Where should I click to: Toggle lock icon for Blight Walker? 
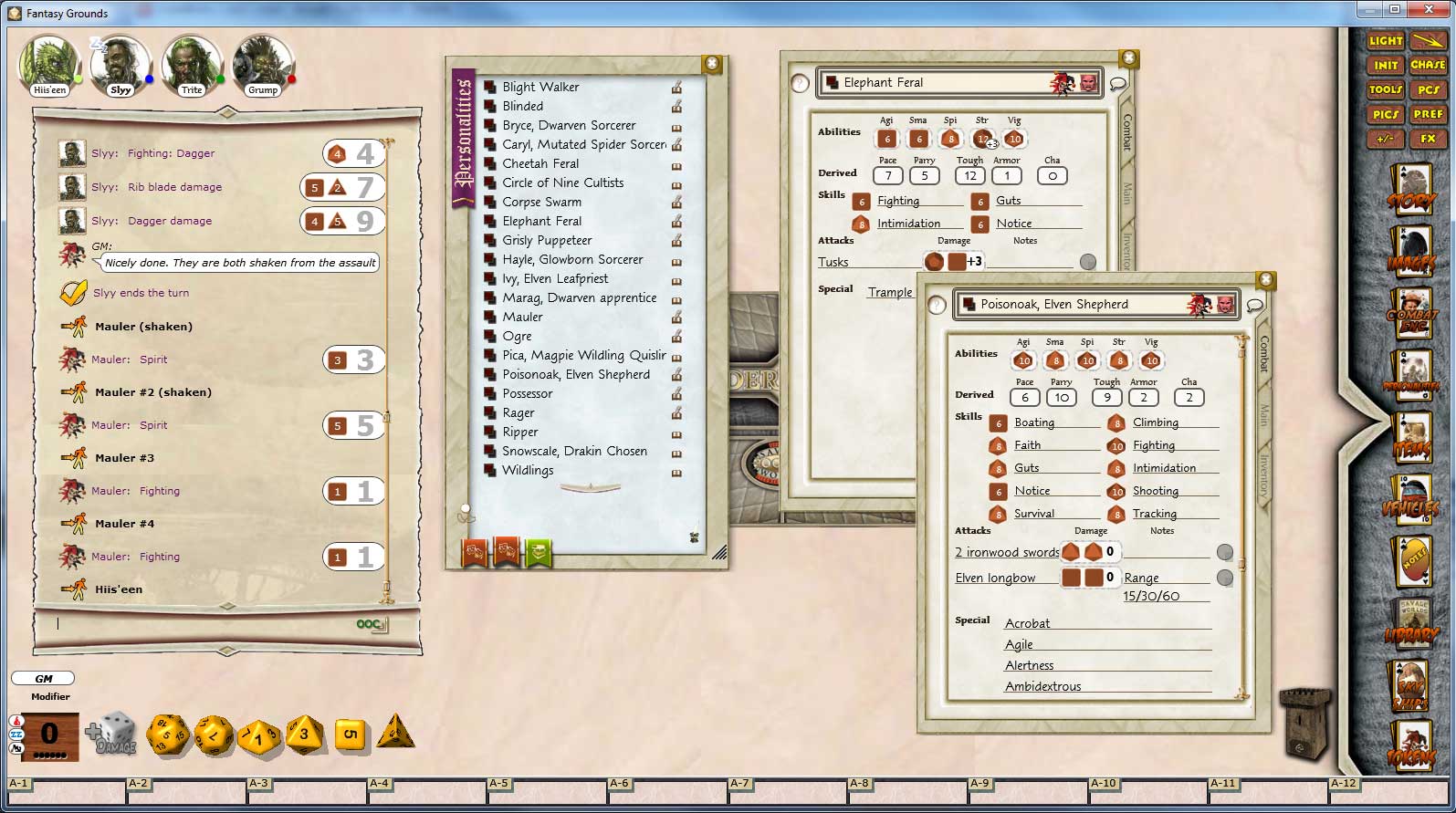coord(676,88)
